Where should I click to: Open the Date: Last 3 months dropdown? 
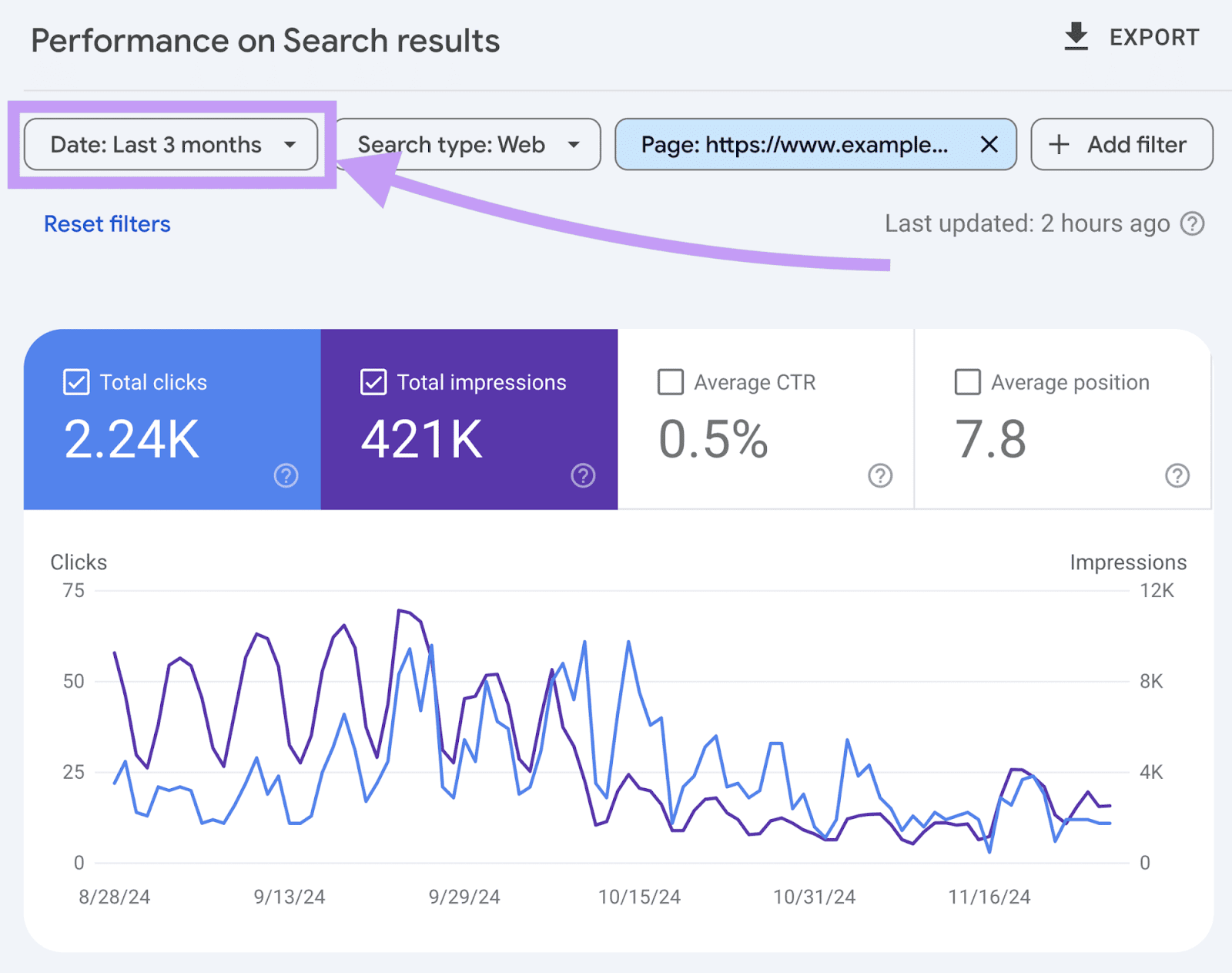pos(171,144)
